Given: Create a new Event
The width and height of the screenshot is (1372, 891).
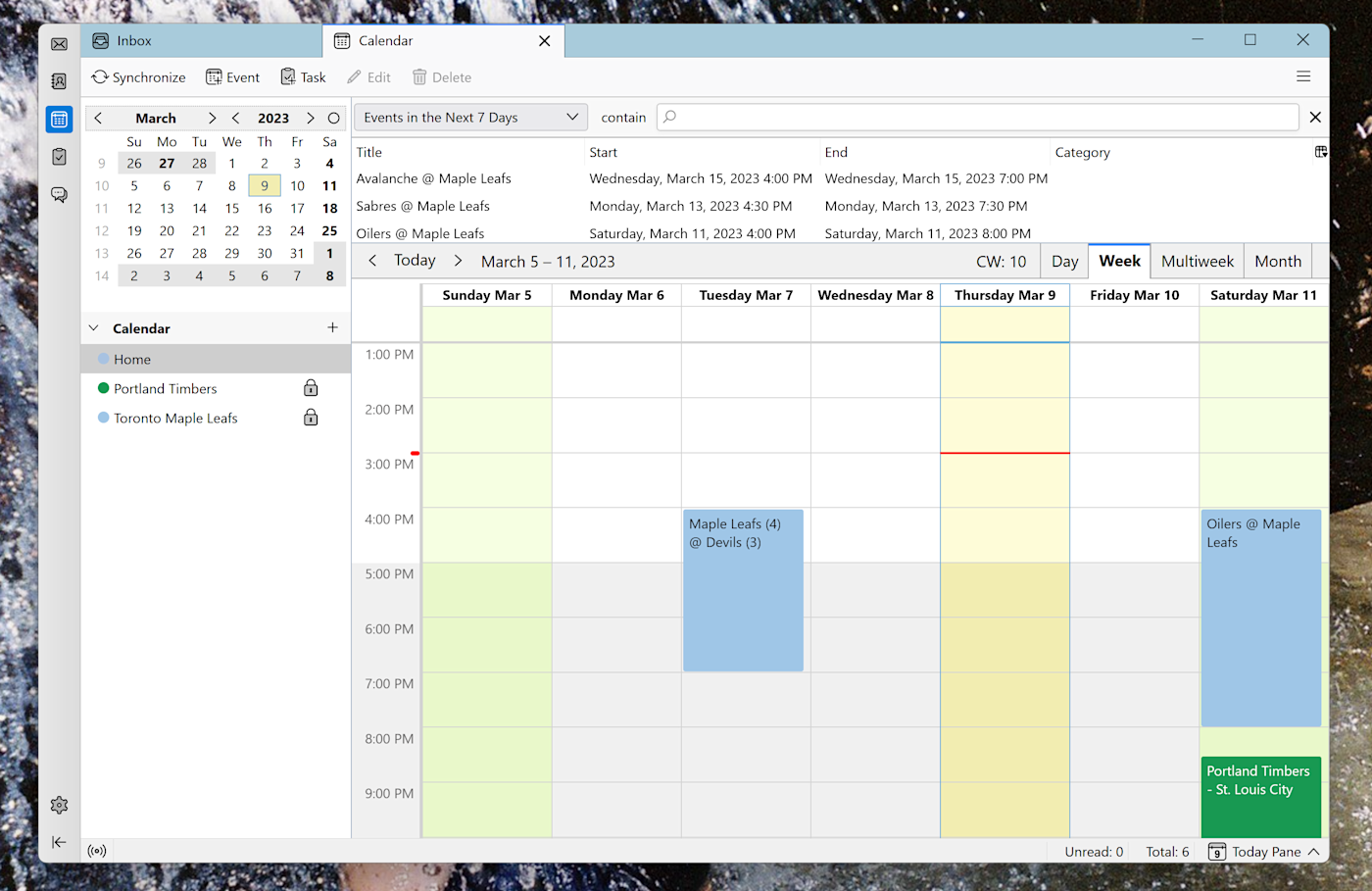Looking at the screenshot, I should (232, 77).
